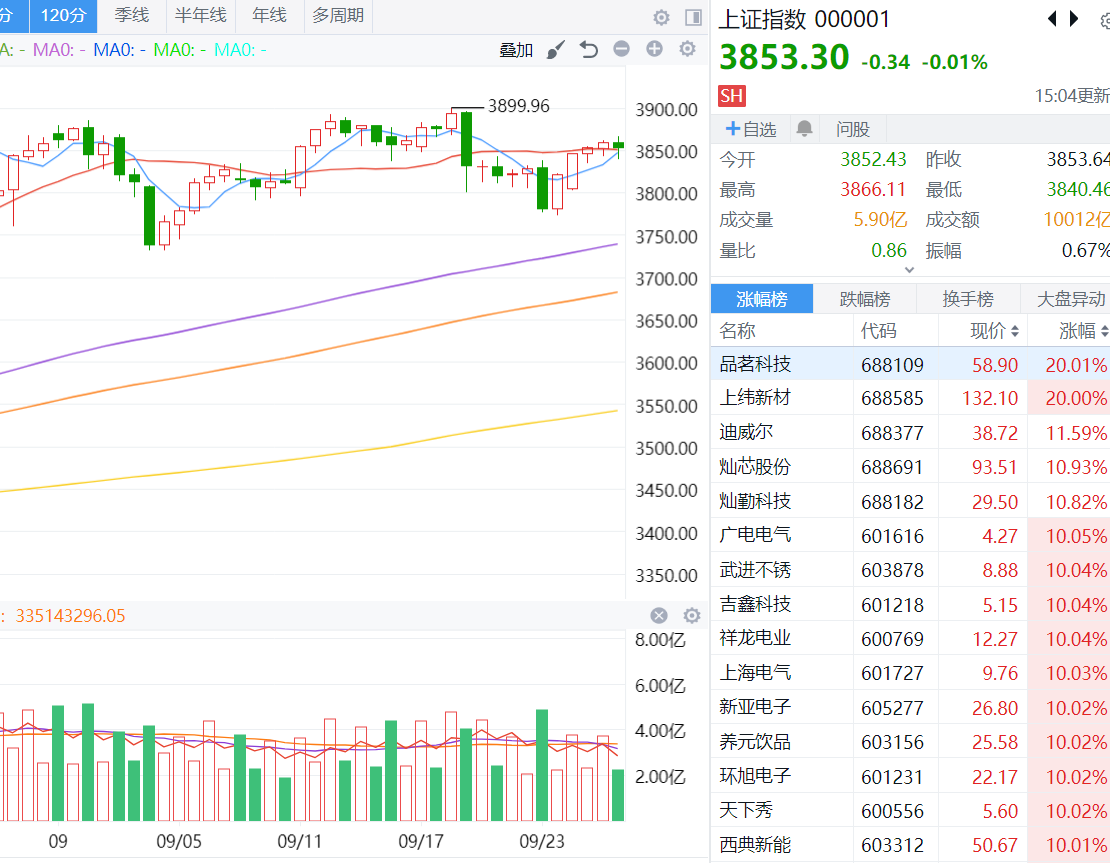Click the brush drawing tool icon
The image size is (1110, 863).
click(x=557, y=49)
